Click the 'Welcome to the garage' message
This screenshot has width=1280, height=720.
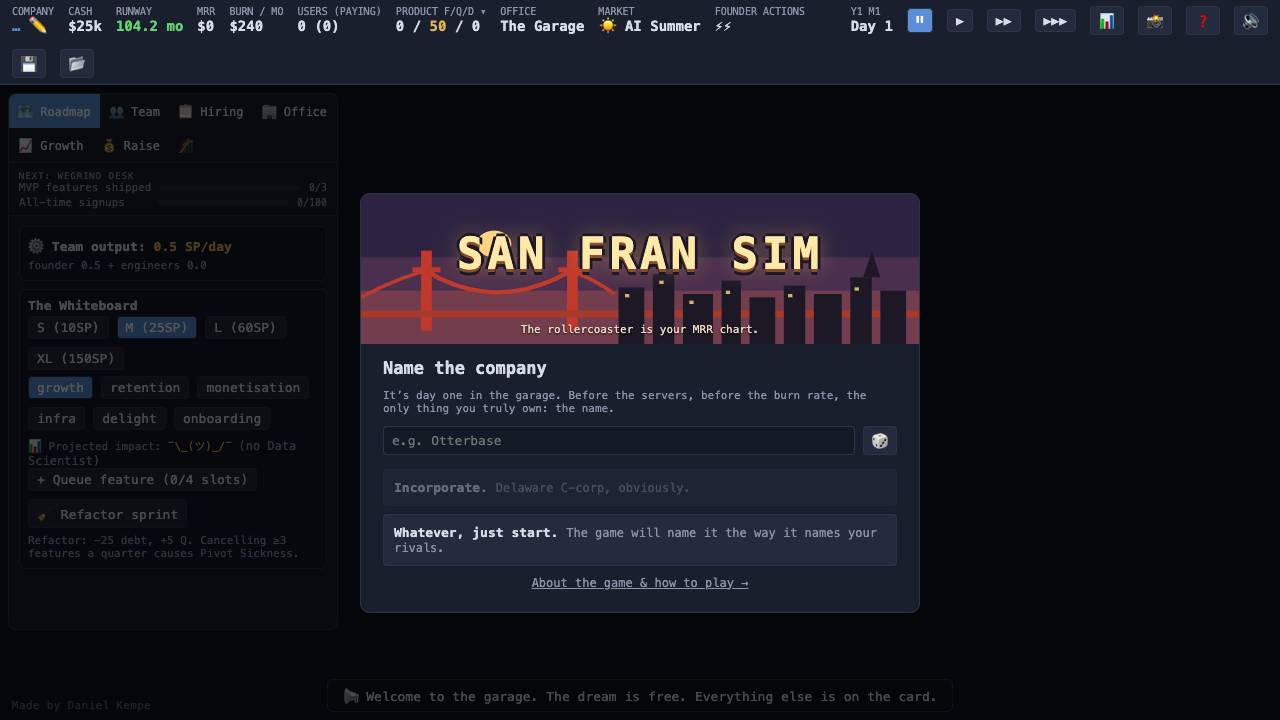tap(640, 697)
